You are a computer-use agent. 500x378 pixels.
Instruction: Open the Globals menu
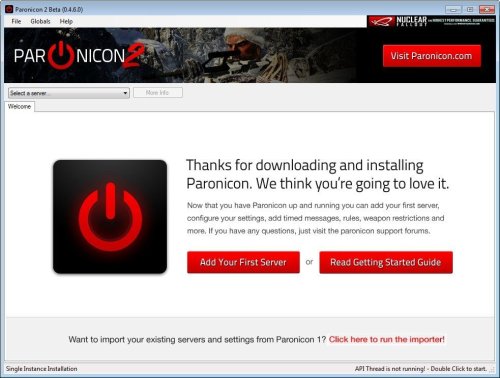point(40,21)
